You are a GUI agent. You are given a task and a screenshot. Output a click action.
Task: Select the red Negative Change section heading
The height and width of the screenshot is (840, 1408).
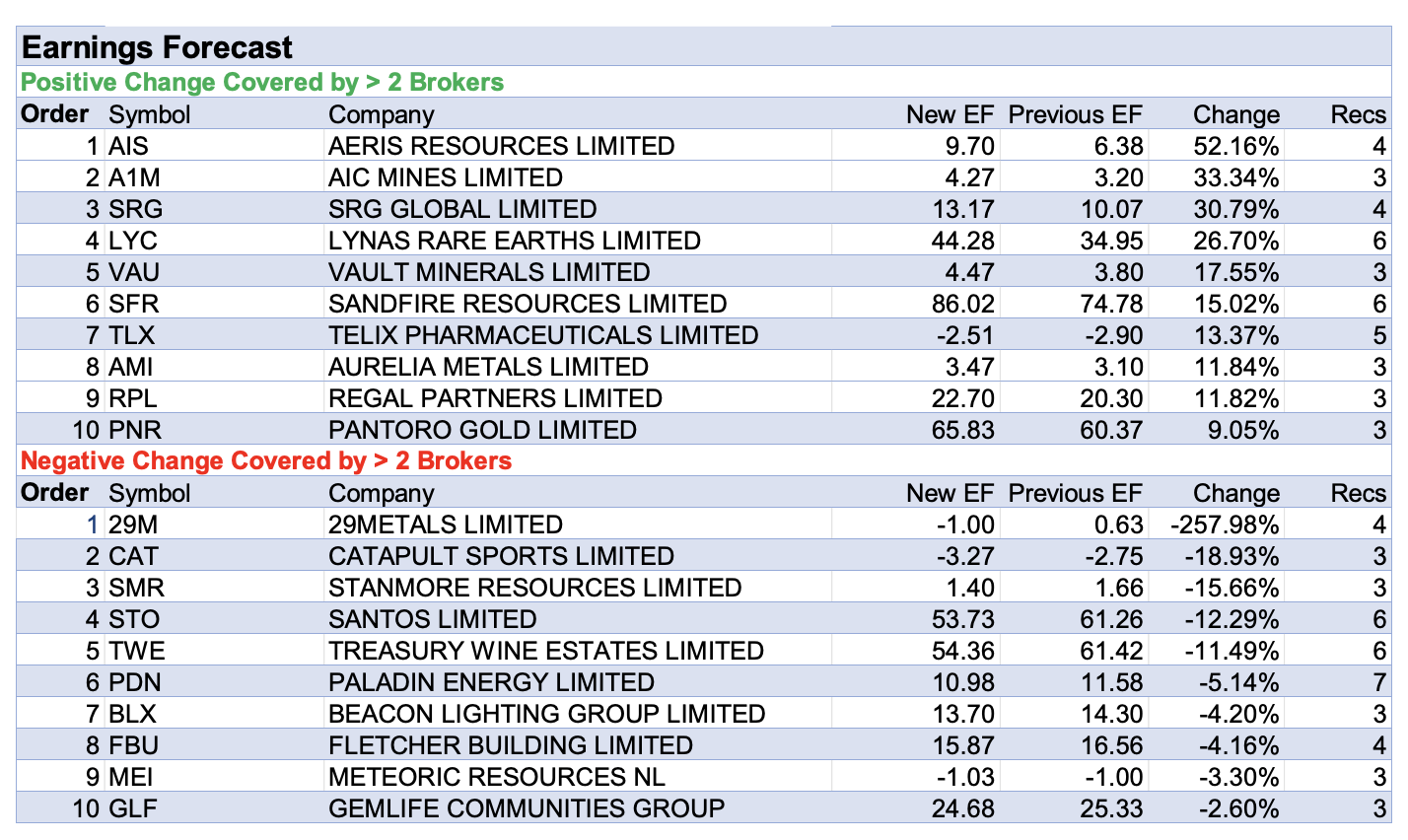[266, 460]
